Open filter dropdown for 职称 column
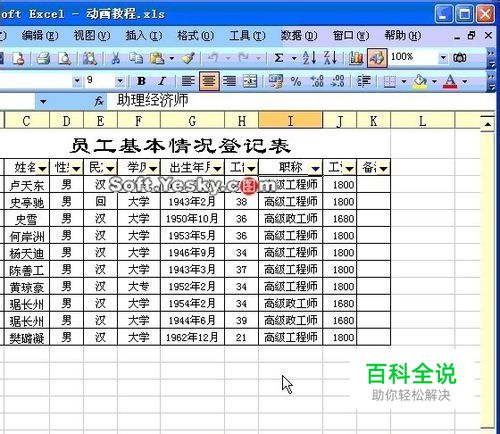This screenshot has width=500, height=434. point(315,169)
